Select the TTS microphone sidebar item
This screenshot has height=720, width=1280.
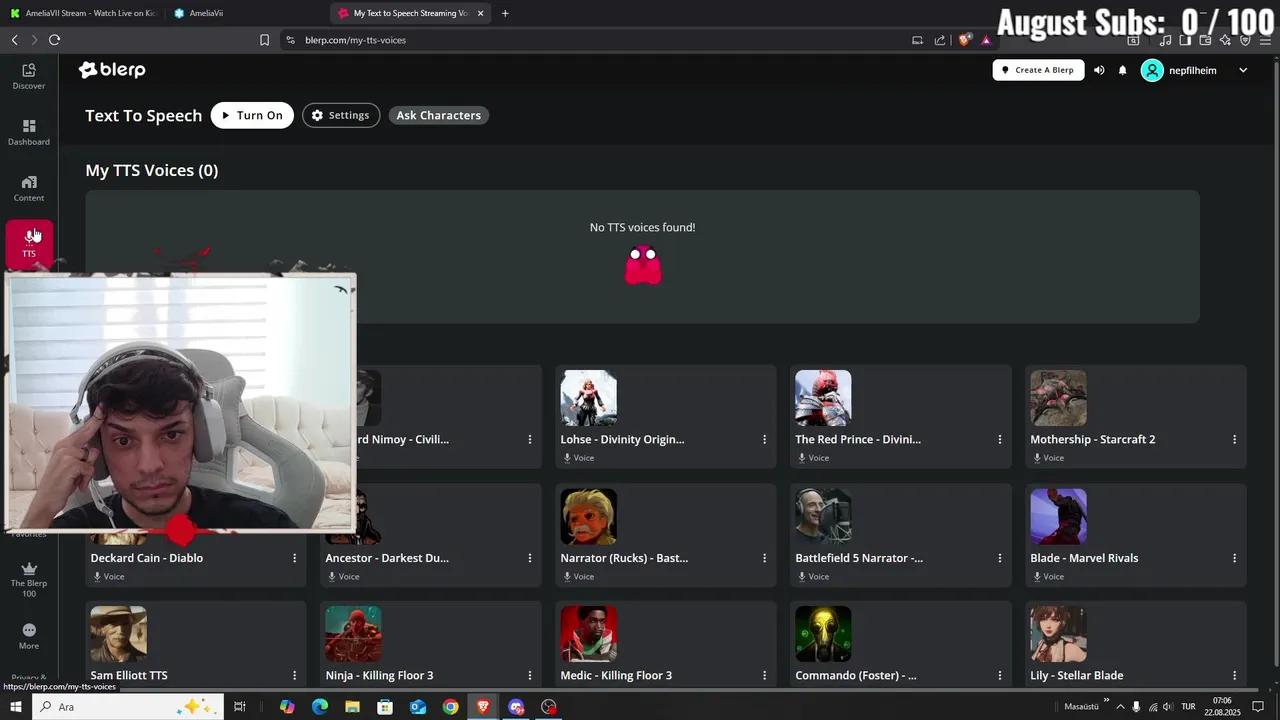[x=29, y=243]
